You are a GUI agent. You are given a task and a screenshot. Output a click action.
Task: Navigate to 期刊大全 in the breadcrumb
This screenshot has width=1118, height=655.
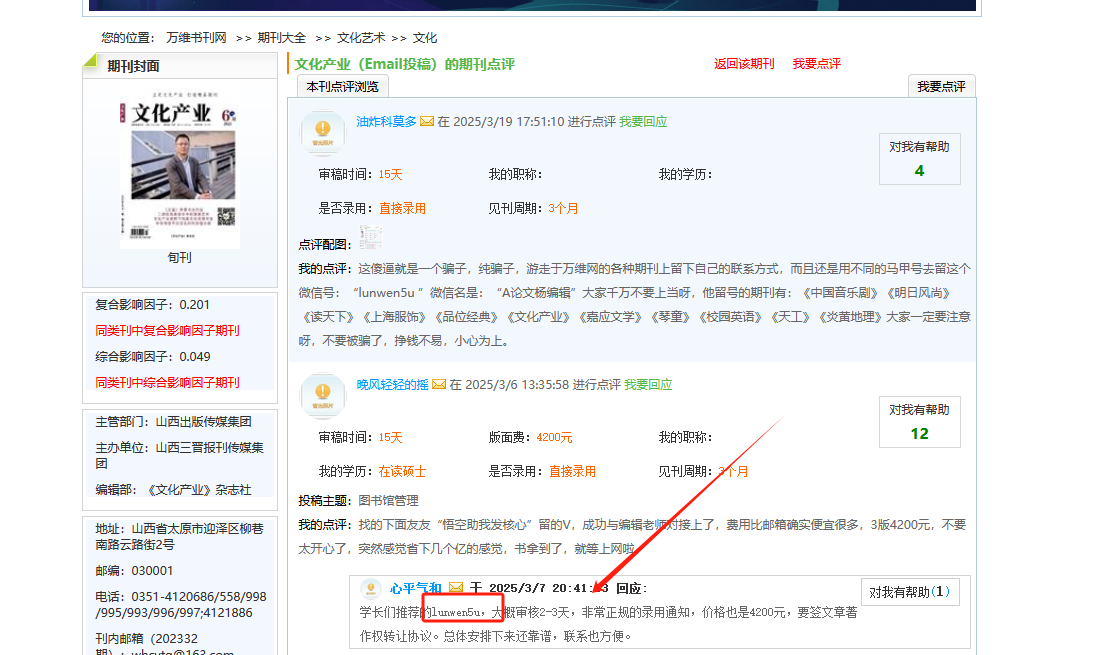click(282, 38)
